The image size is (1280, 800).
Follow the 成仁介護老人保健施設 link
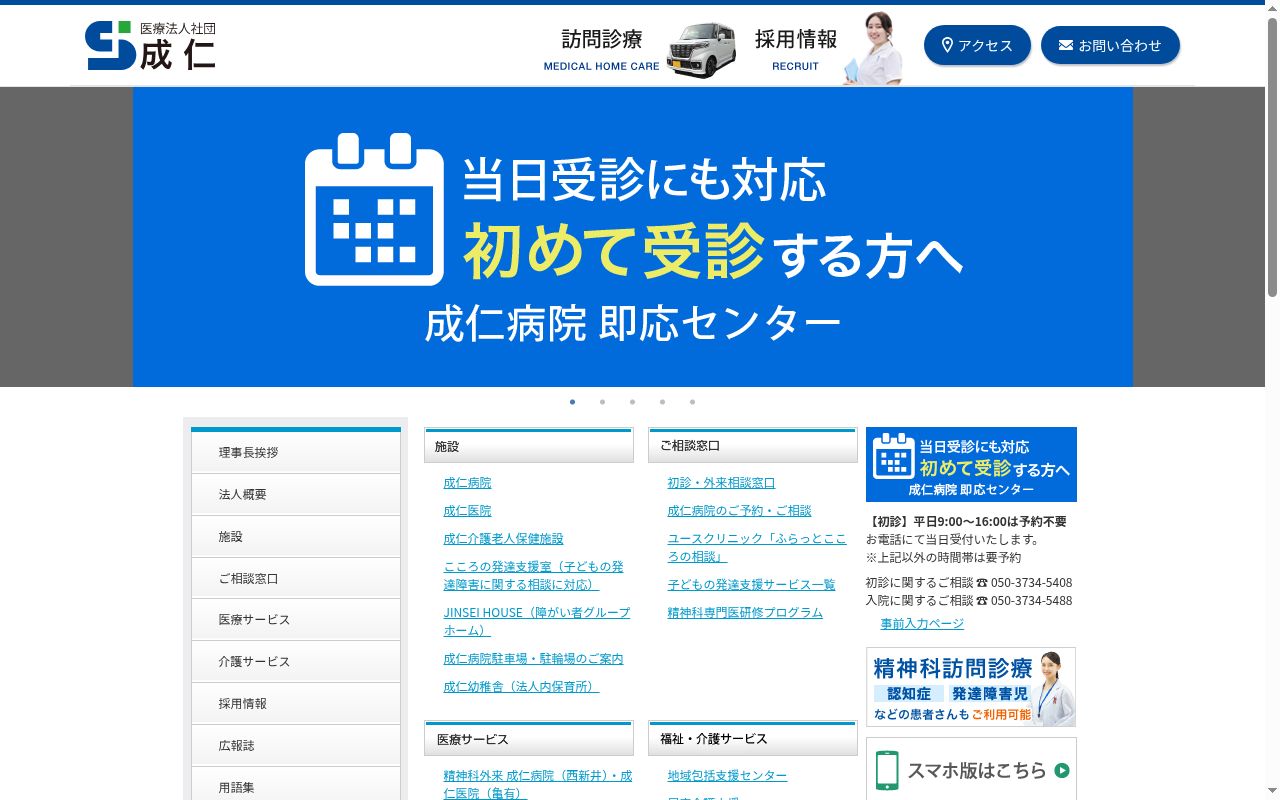click(503, 538)
